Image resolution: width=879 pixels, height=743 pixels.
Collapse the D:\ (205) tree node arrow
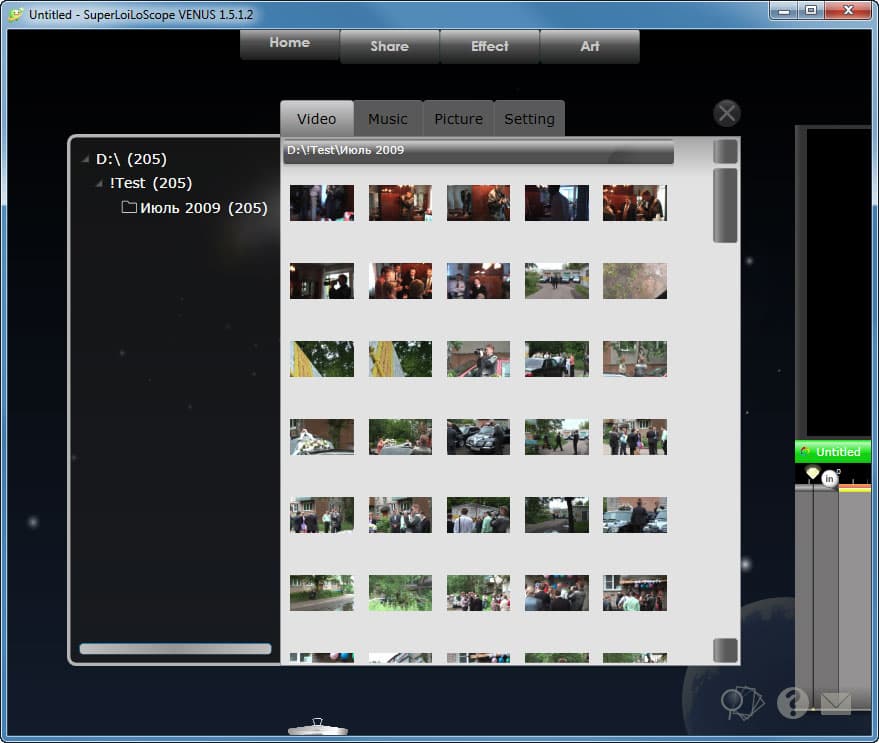point(85,159)
